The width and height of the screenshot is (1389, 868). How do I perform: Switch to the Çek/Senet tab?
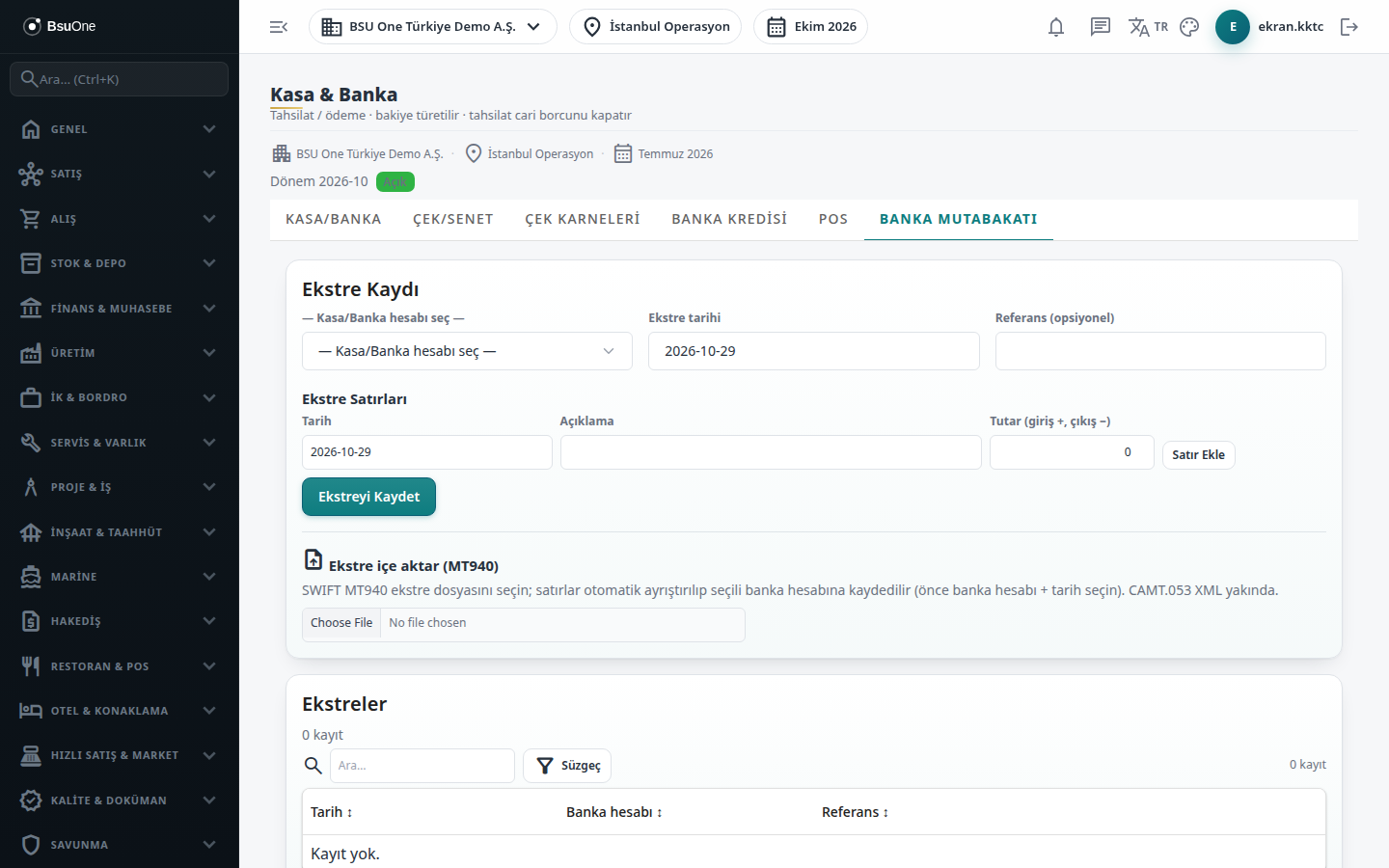tap(453, 219)
